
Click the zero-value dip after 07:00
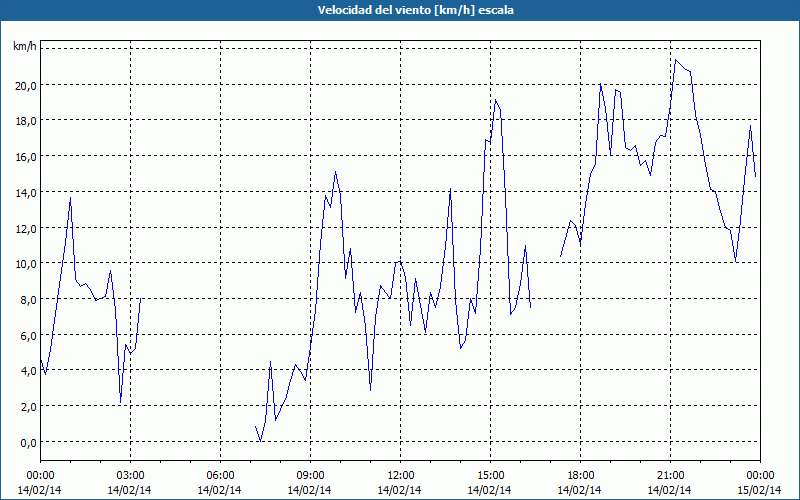pyautogui.click(x=261, y=441)
